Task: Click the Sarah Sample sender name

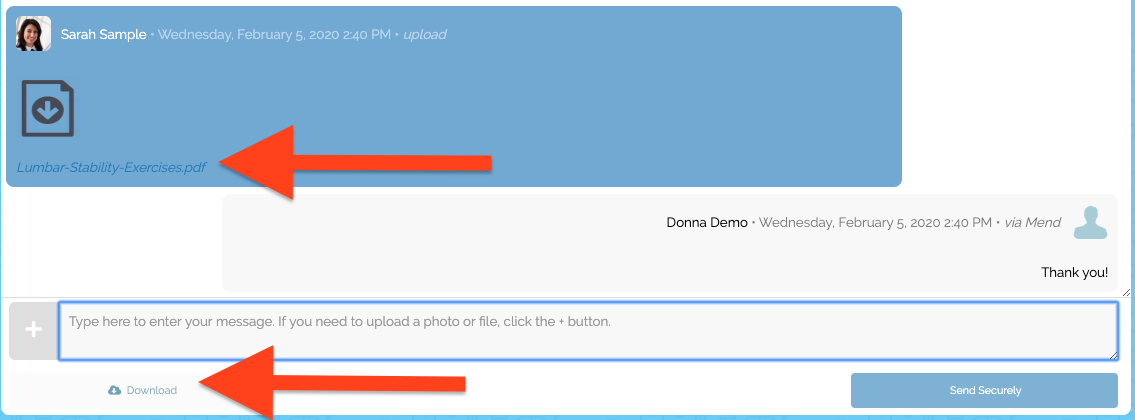Action: click(104, 34)
